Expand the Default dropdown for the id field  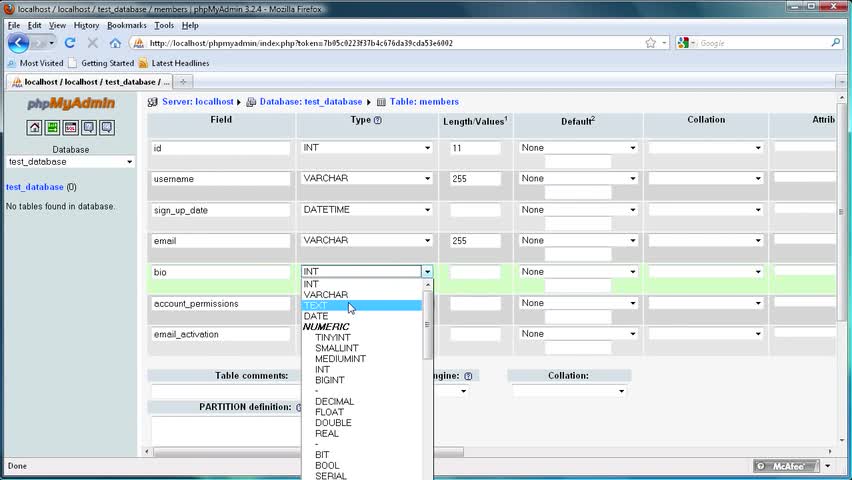point(578,148)
